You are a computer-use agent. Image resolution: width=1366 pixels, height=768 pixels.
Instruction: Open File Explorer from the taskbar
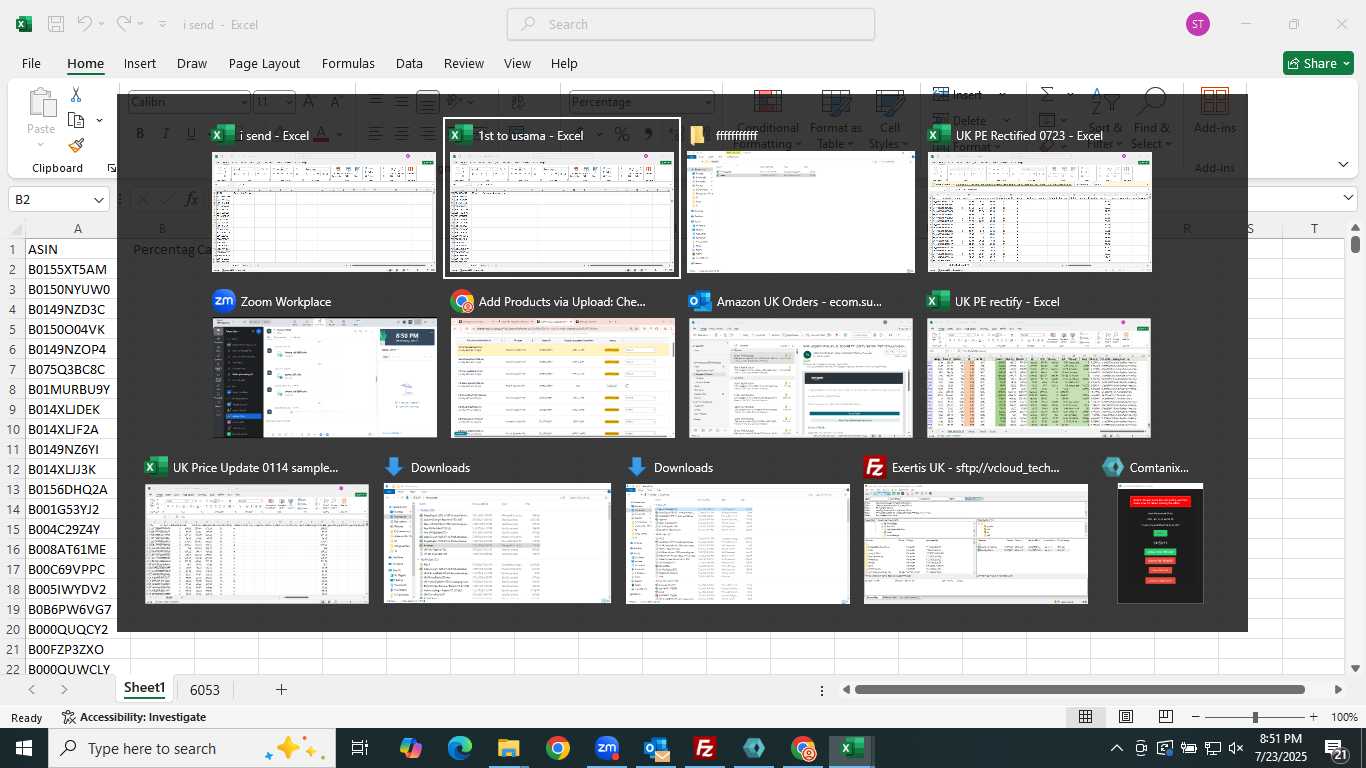[509, 748]
